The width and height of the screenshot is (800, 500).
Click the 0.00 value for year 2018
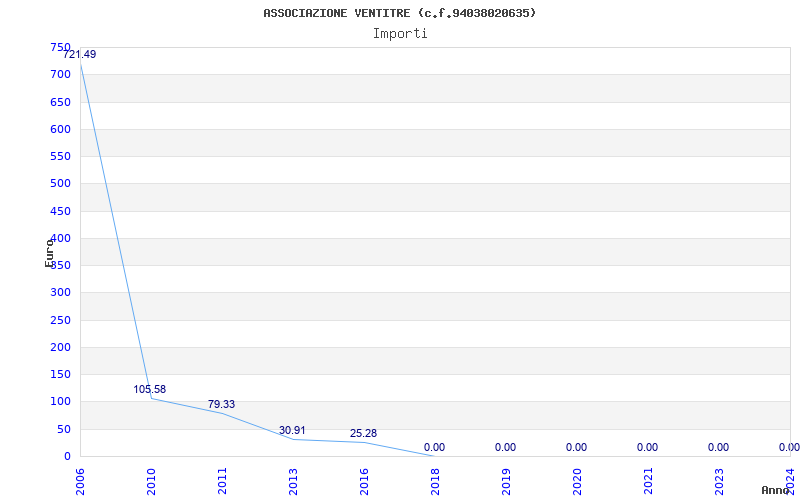434,447
